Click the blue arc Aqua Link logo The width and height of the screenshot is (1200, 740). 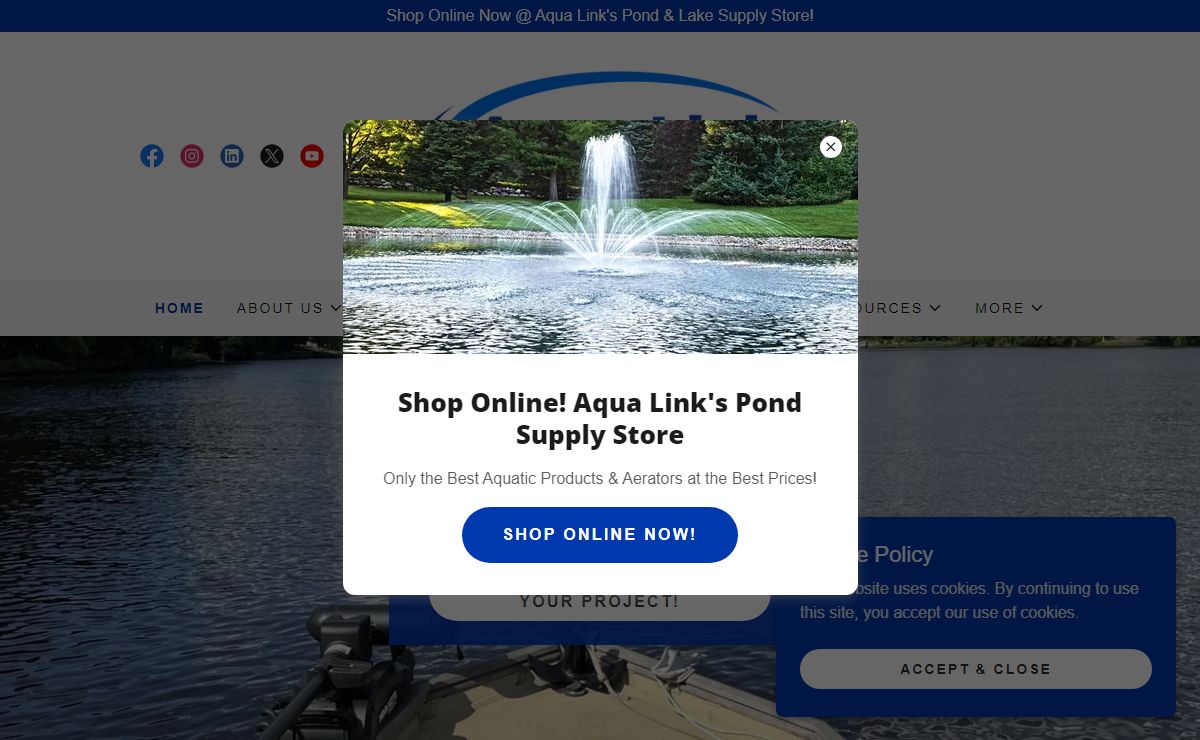pos(610,92)
